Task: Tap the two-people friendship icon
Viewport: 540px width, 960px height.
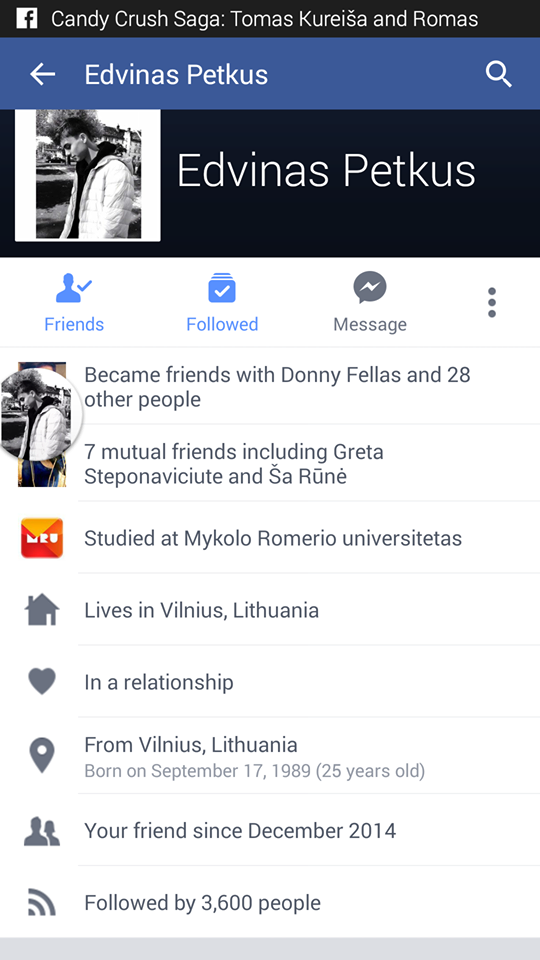Action: [42, 831]
